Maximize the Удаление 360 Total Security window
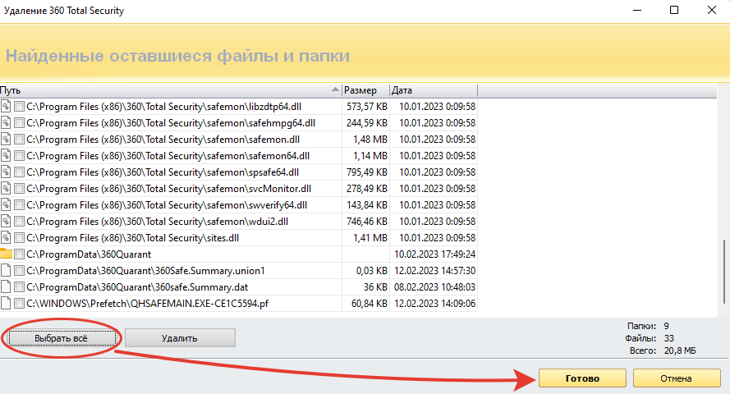The width and height of the screenshot is (730, 394). (674, 10)
